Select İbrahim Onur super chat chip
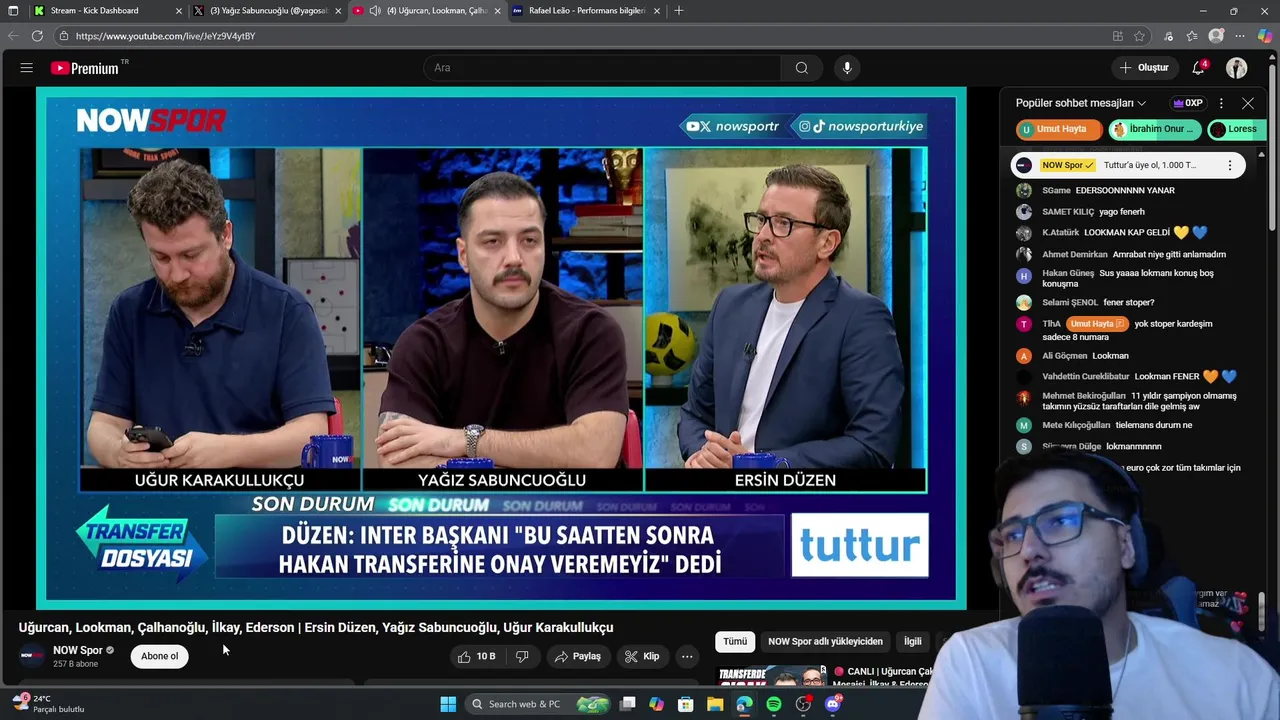 1153,129
